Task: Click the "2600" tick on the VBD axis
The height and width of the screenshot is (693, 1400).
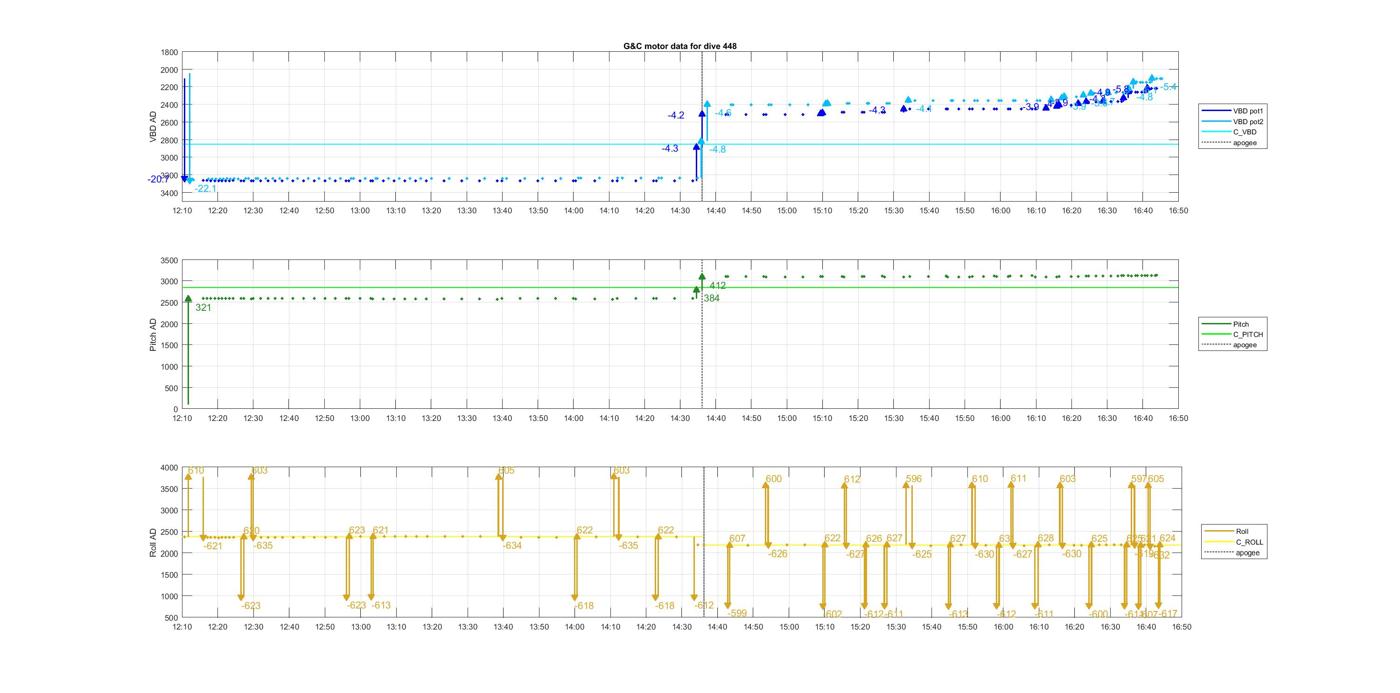Action: point(169,123)
